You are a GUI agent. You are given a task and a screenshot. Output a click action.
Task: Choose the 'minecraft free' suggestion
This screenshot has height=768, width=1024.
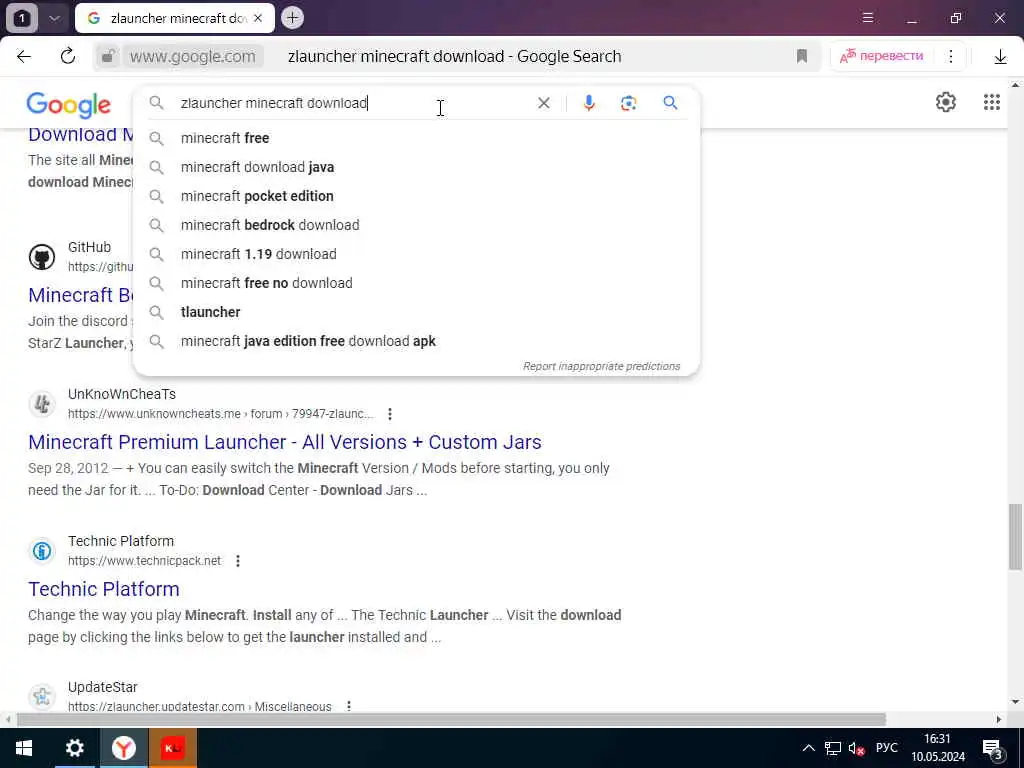tap(416, 138)
